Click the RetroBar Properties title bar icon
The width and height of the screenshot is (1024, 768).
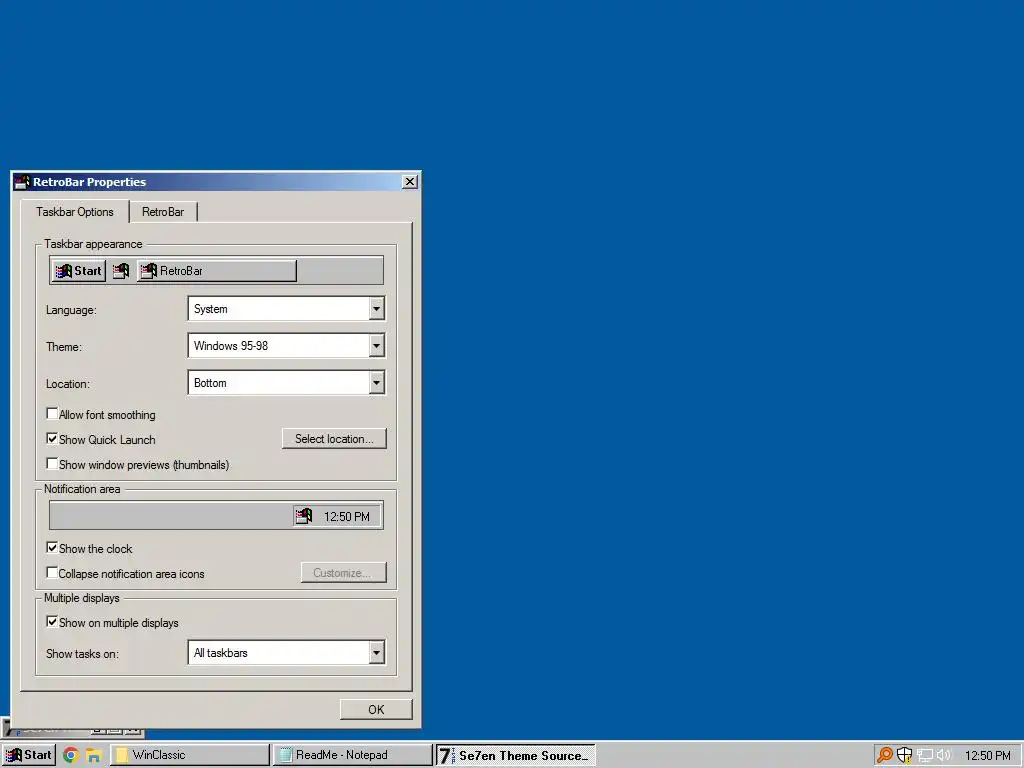[22, 182]
